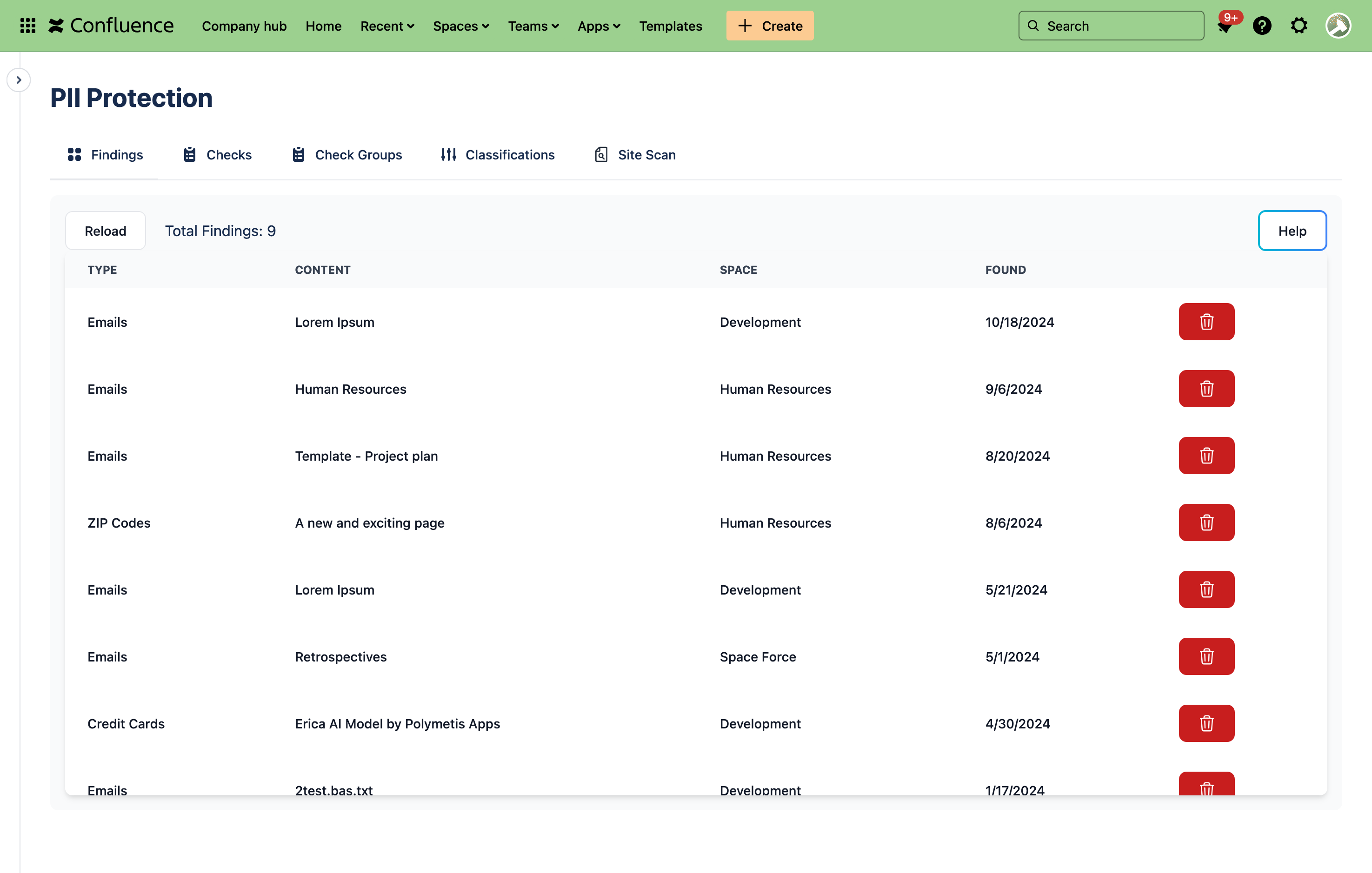Click the TYPE column header

tap(102, 270)
